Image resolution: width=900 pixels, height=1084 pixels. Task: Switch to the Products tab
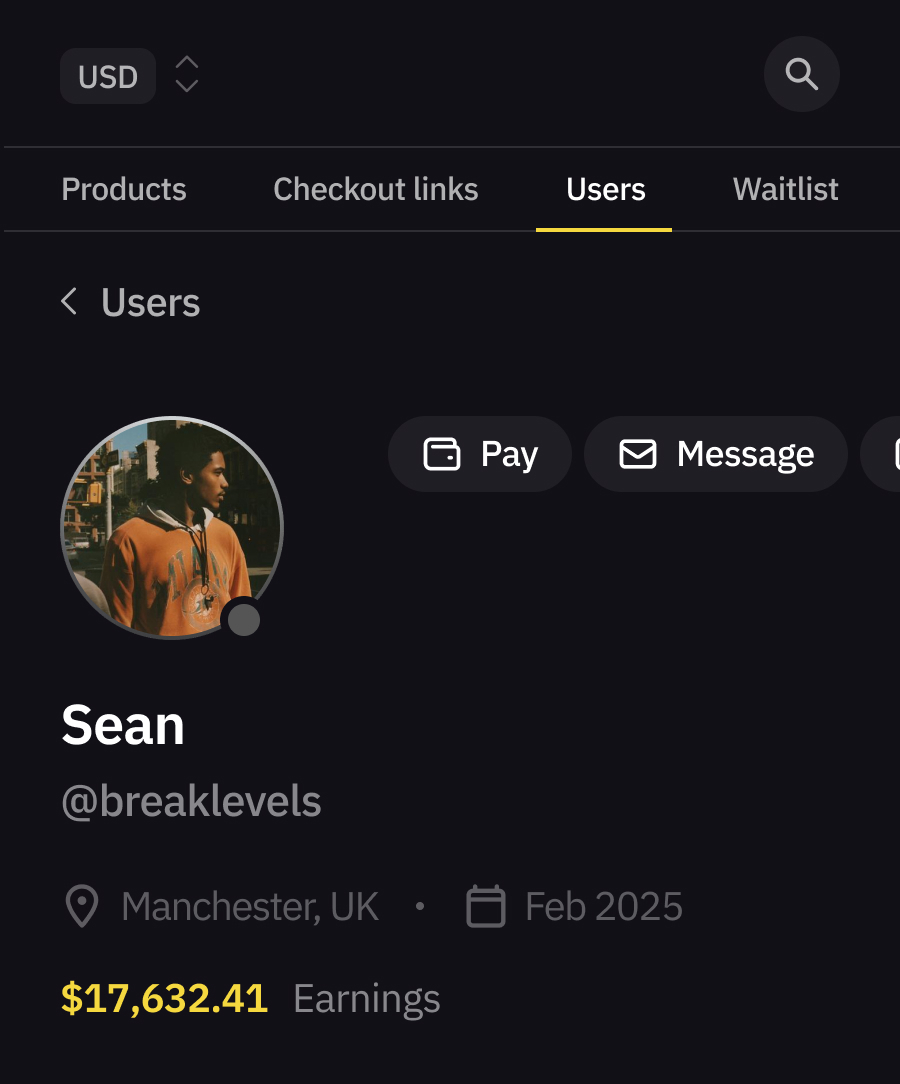[124, 189]
